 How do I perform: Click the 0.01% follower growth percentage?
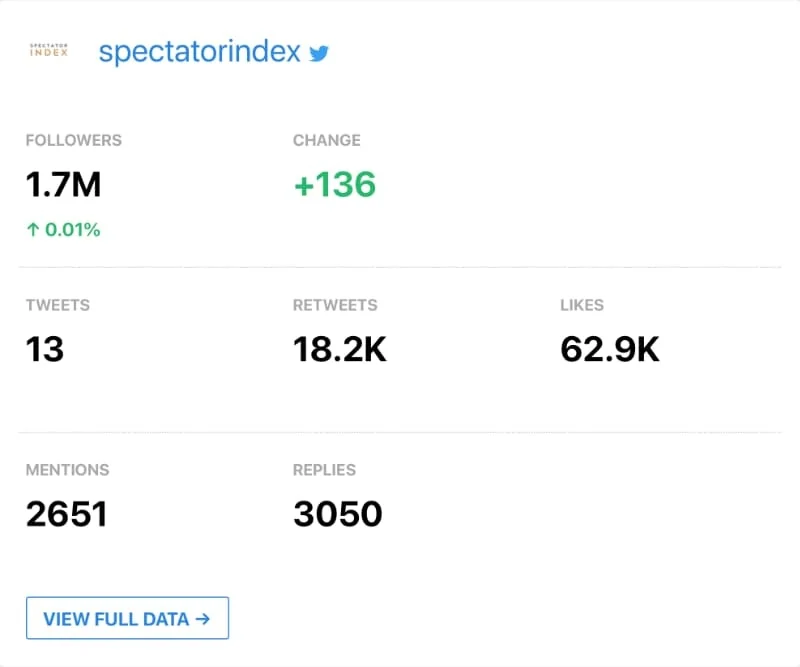pos(72,230)
